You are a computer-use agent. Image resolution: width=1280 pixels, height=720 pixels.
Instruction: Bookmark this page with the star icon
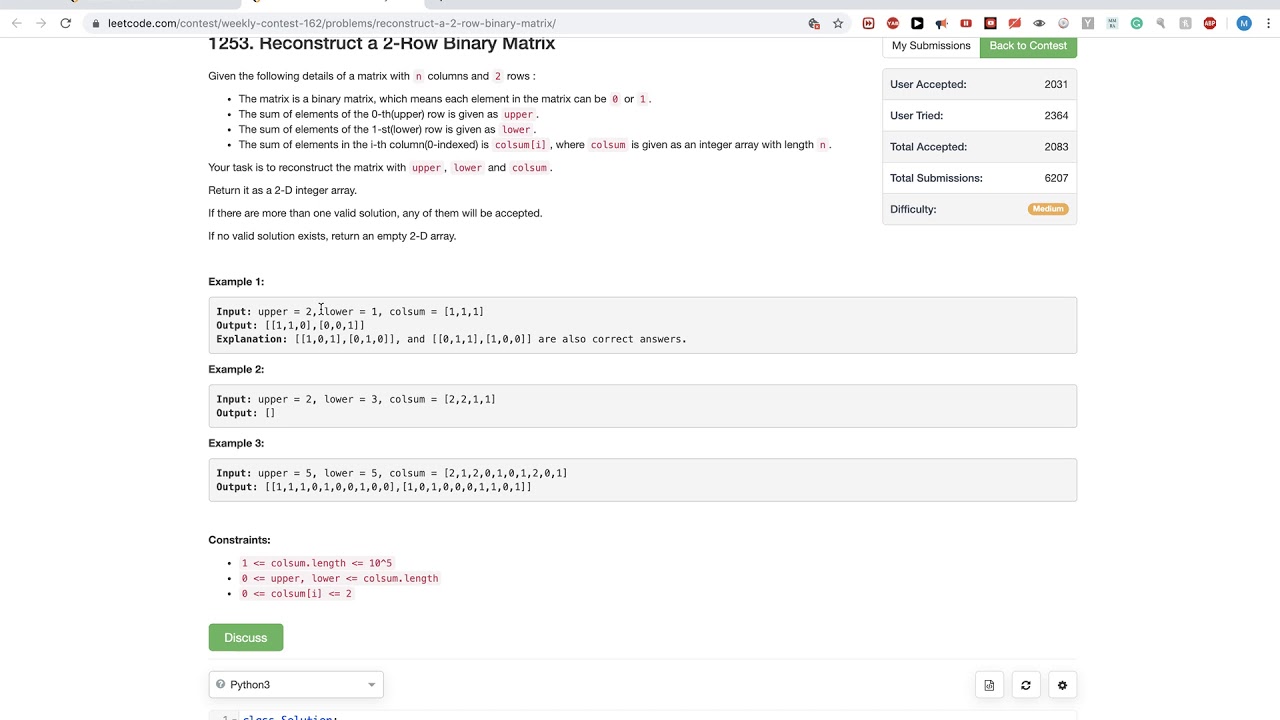[x=838, y=23]
